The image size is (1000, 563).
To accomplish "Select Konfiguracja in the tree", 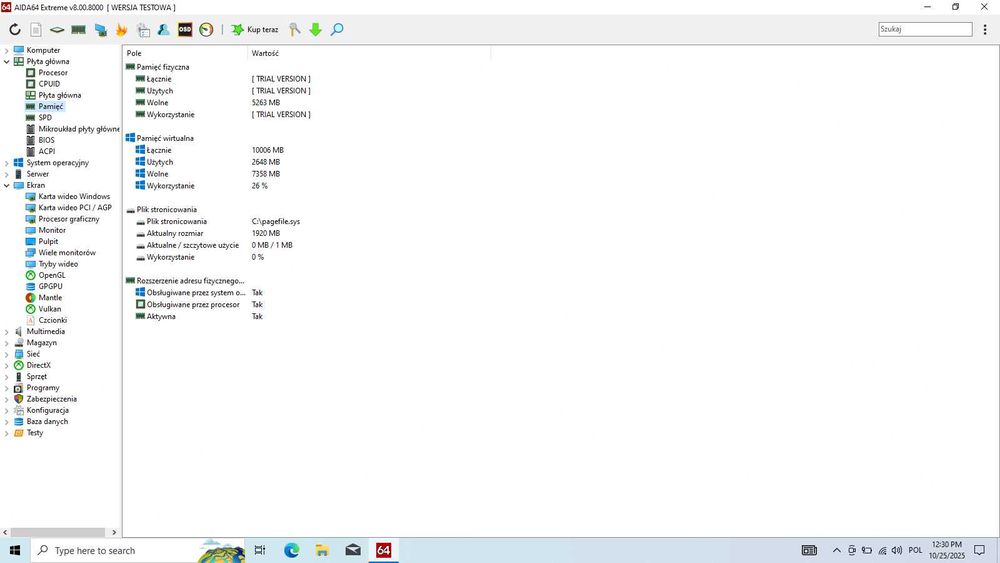I will [x=47, y=411].
